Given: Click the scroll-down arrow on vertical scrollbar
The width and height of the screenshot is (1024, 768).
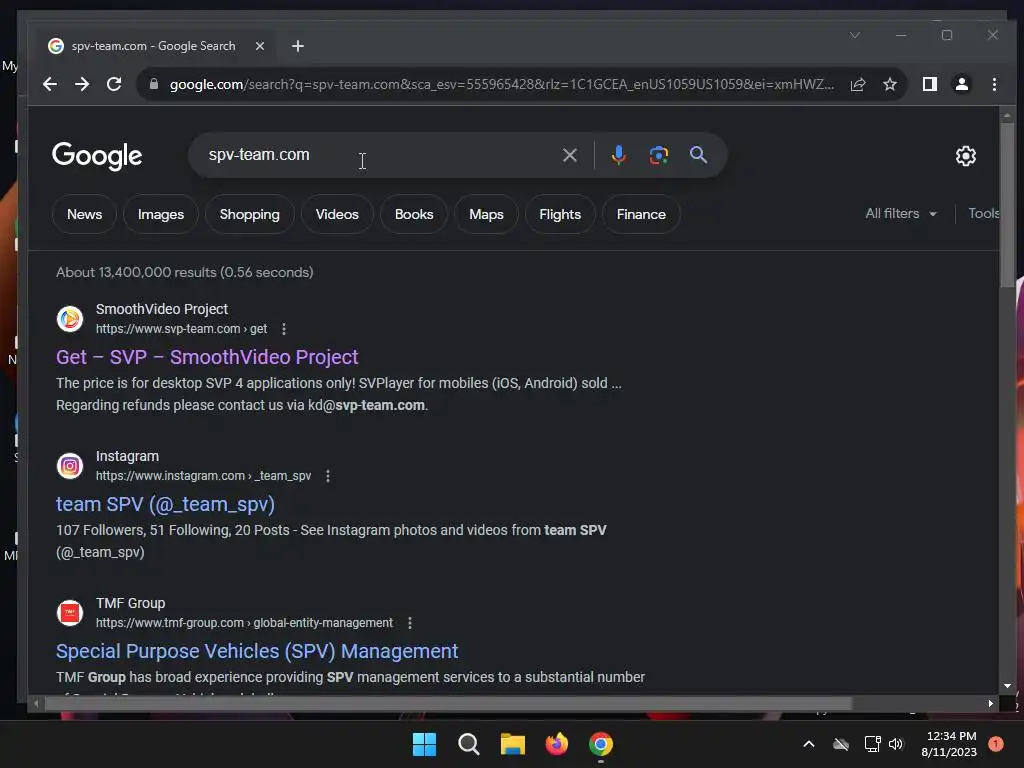Looking at the screenshot, I should tap(1007, 686).
